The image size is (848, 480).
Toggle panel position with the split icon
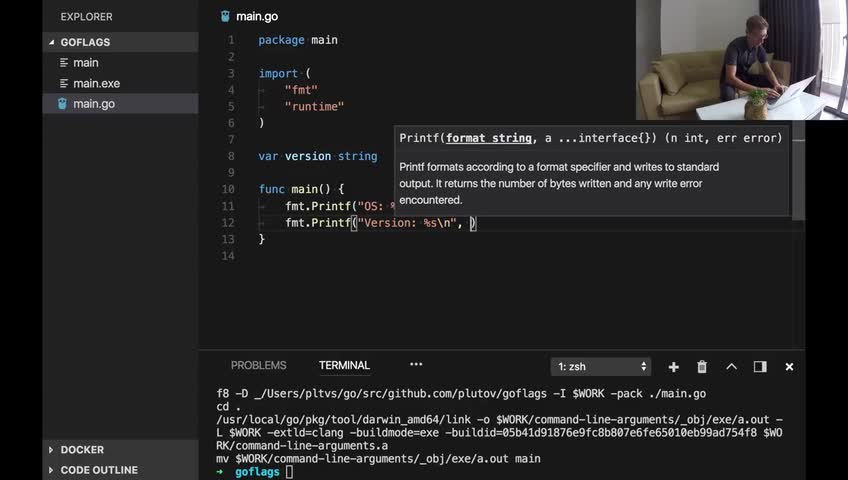(x=760, y=367)
